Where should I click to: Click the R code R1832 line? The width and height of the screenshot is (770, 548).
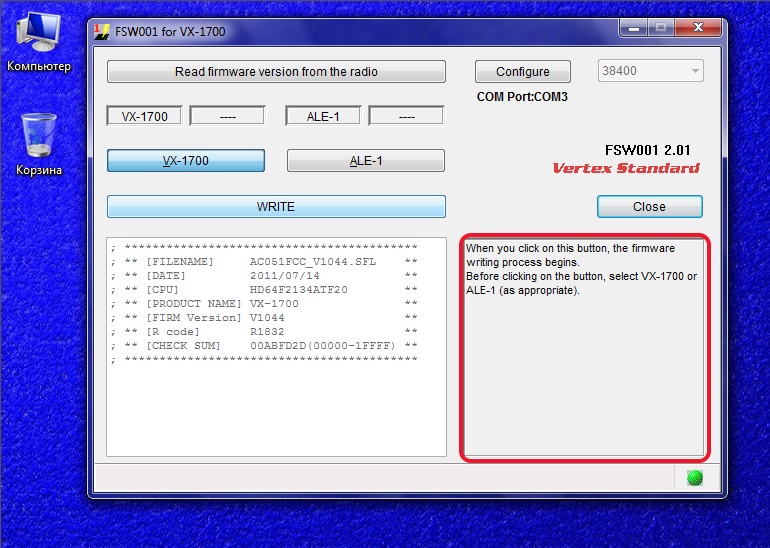point(264,331)
